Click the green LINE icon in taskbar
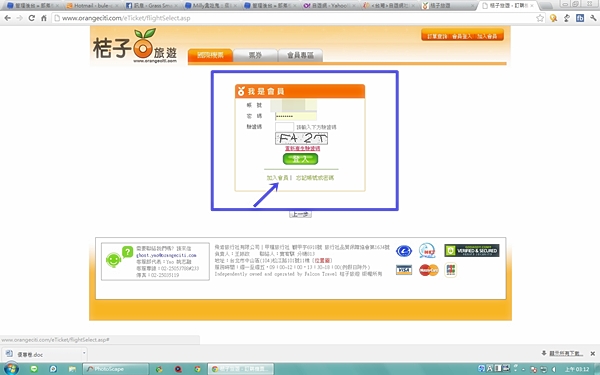This screenshot has height=375, width=600. pos(34,369)
